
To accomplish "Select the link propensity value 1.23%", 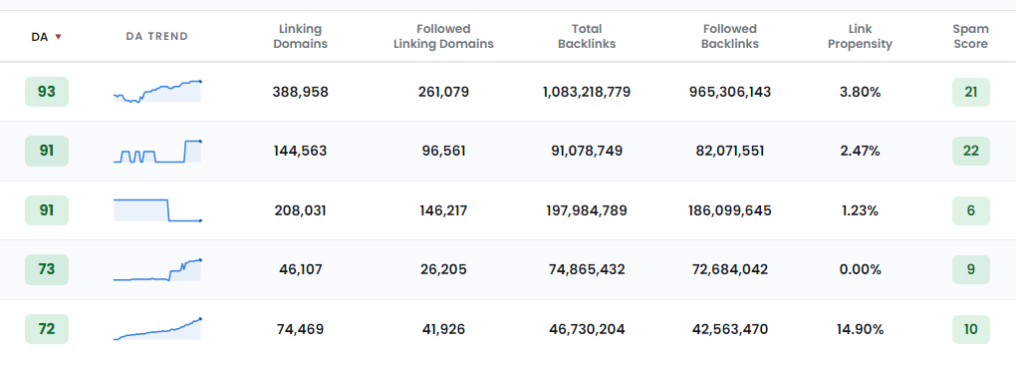I will click(x=860, y=210).
